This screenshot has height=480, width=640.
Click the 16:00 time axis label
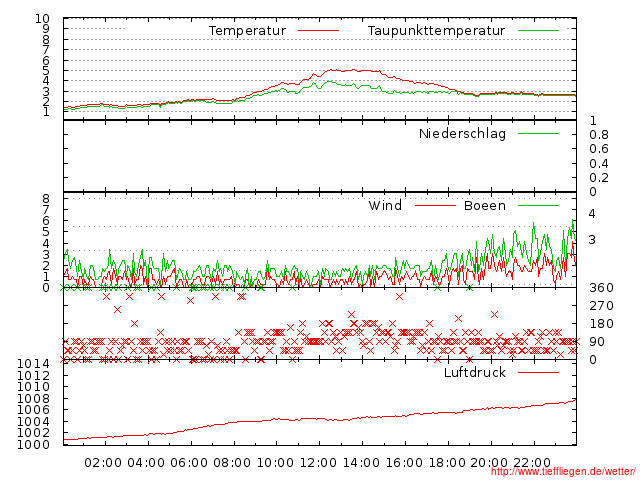pyautogui.click(x=404, y=463)
